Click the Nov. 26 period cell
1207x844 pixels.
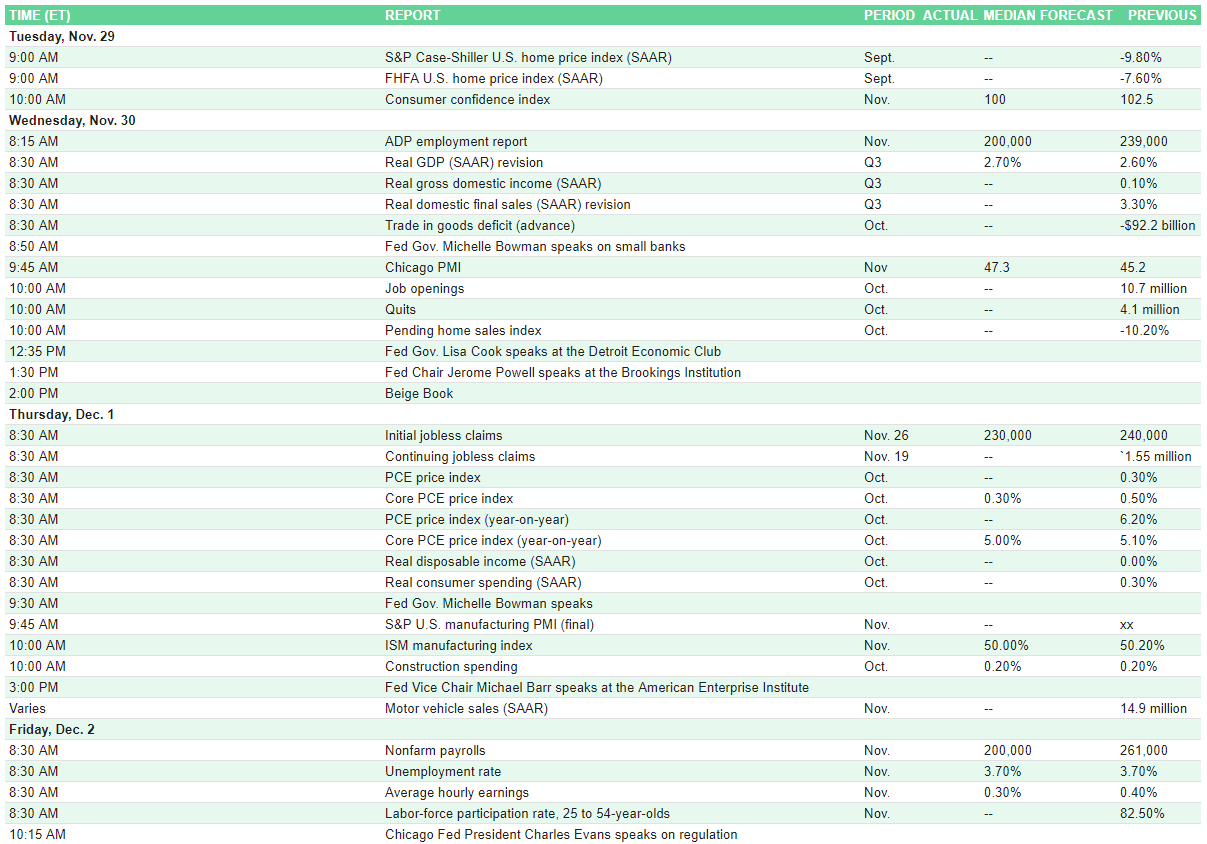tap(886, 435)
